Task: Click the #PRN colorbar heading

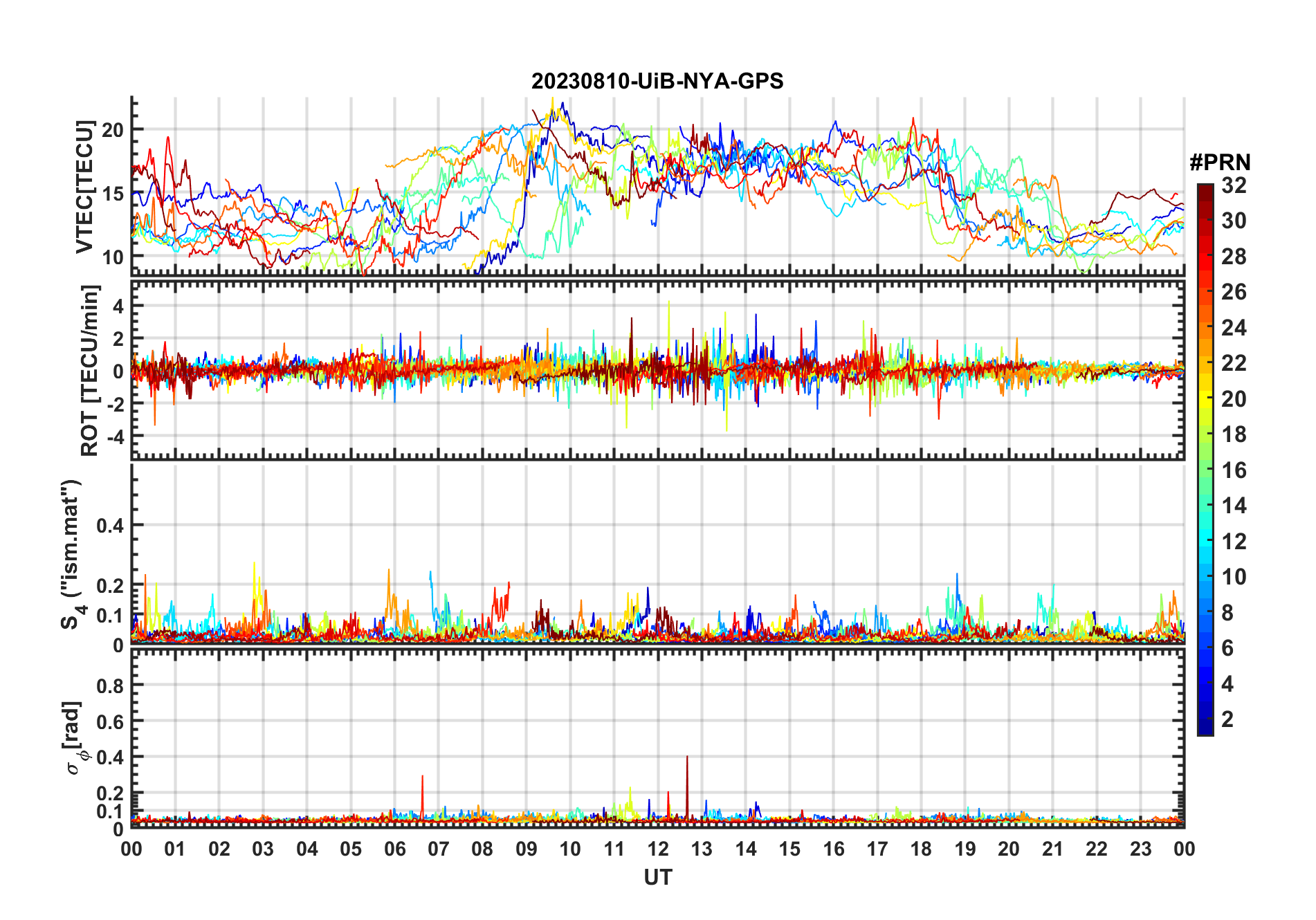Action: click(x=1220, y=163)
